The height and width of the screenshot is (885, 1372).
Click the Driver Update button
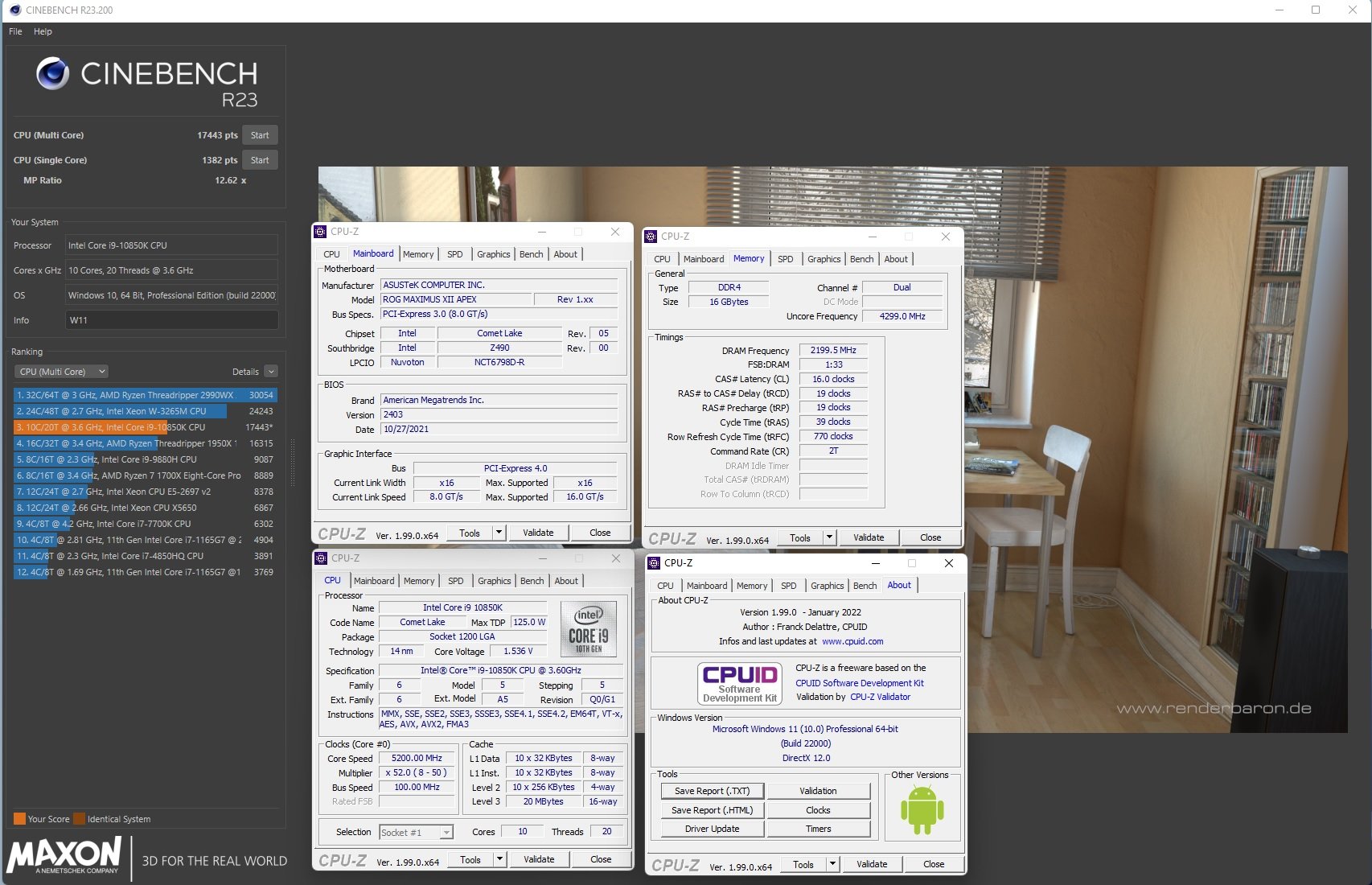coord(712,829)
